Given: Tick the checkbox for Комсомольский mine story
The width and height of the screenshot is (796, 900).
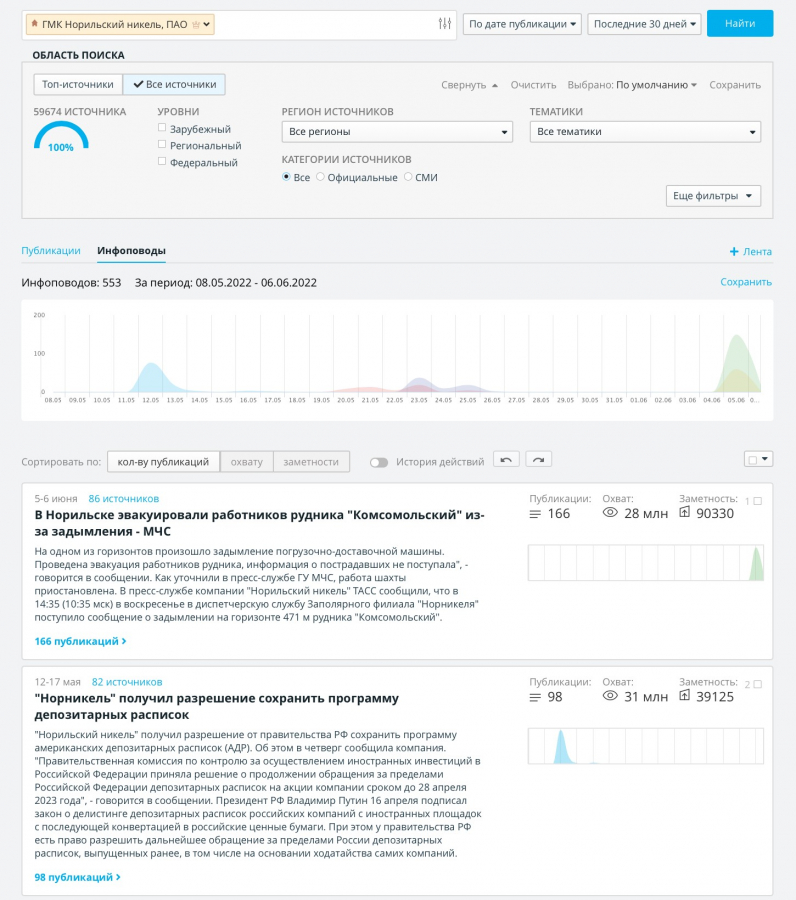Looking at the screenshot, I should point(758,501).
